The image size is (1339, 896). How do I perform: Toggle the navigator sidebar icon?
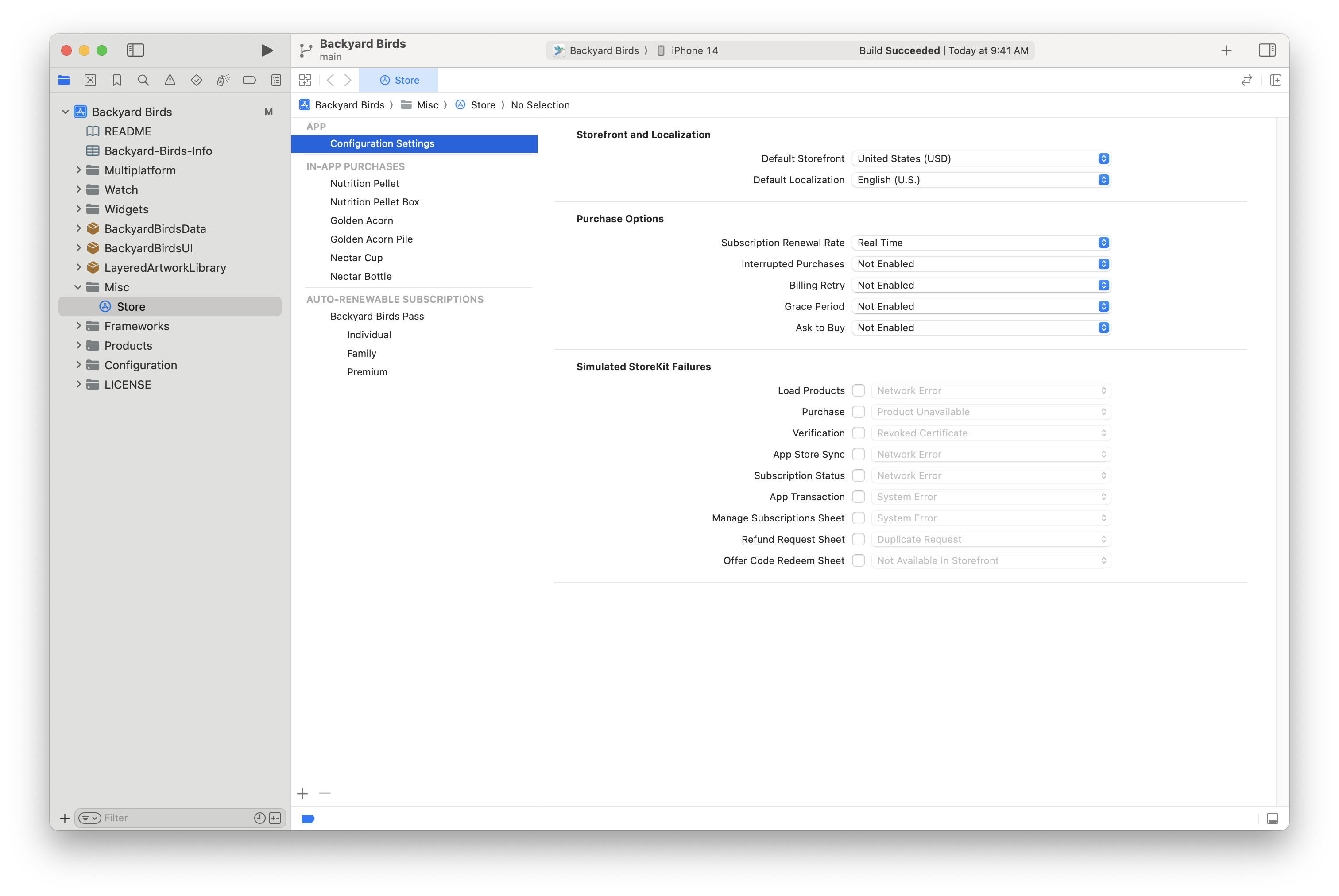(135, 50)
